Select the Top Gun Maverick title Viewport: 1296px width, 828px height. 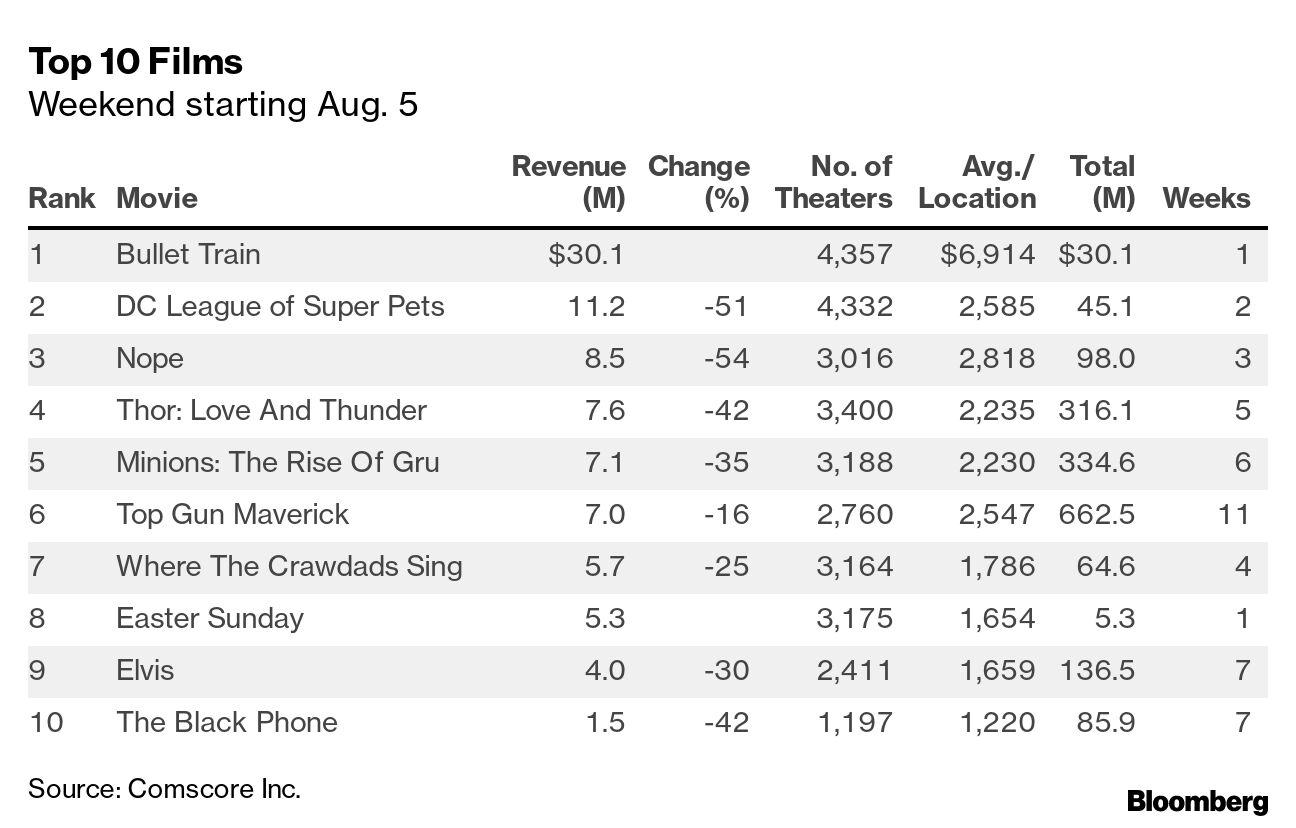point(232,514)
